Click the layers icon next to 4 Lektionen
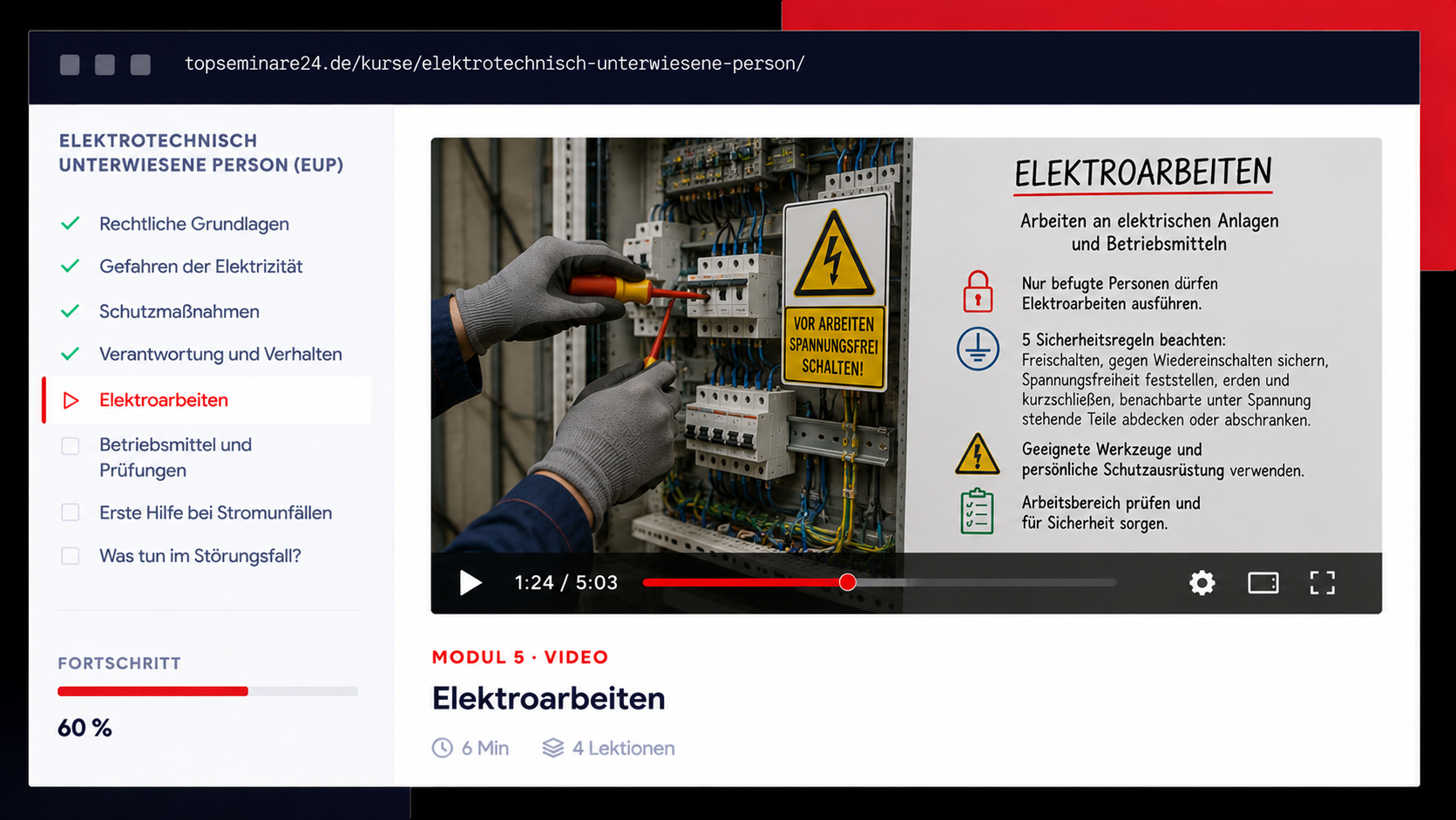The height and width of the screenshot is (820, 1456). point(553,748)
